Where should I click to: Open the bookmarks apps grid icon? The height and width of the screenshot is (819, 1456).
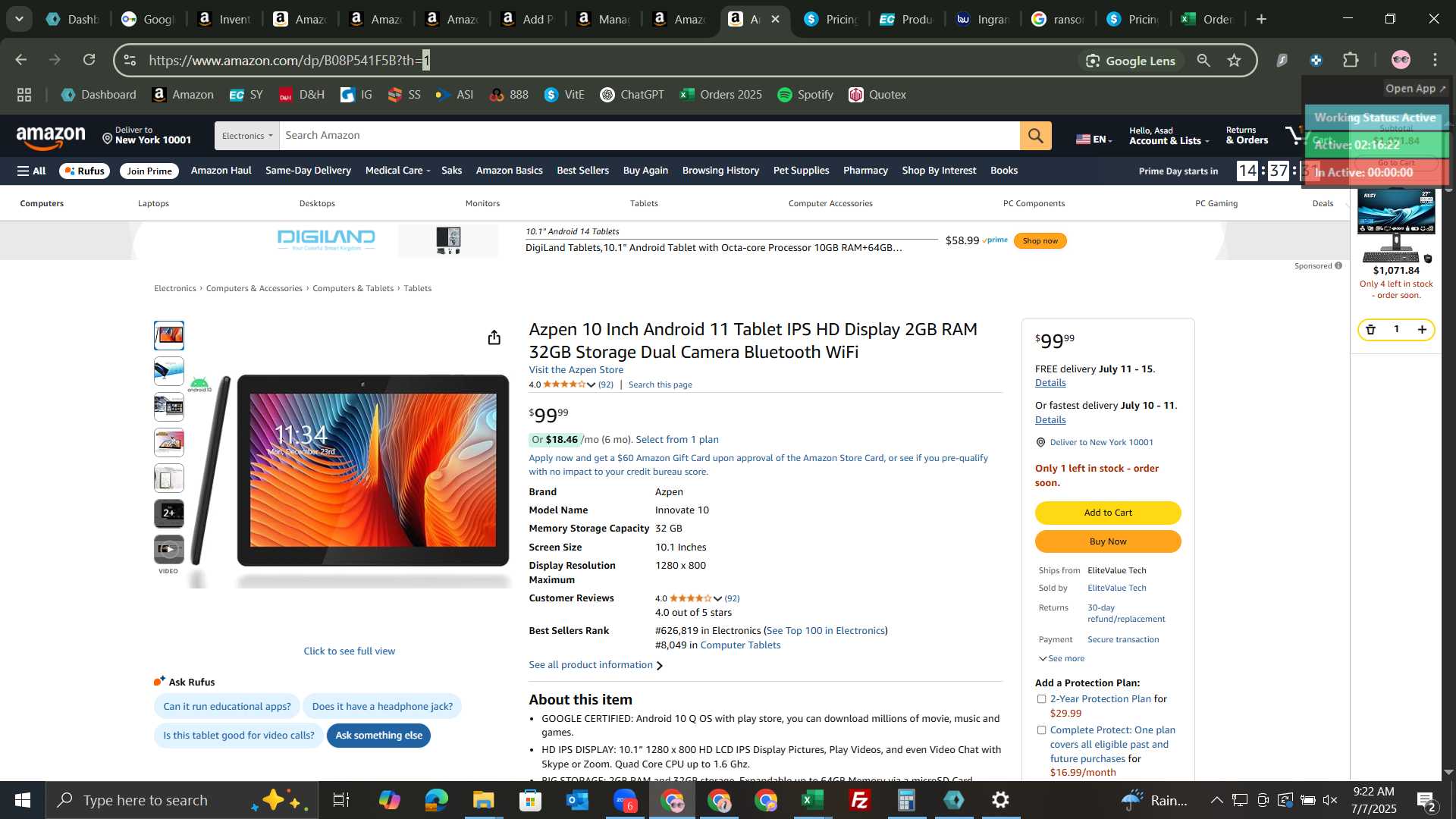click(x=24, y=95)
